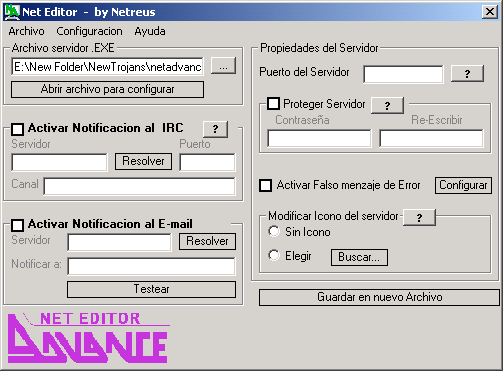Click the IRC Servidor input field

(60, 162)
